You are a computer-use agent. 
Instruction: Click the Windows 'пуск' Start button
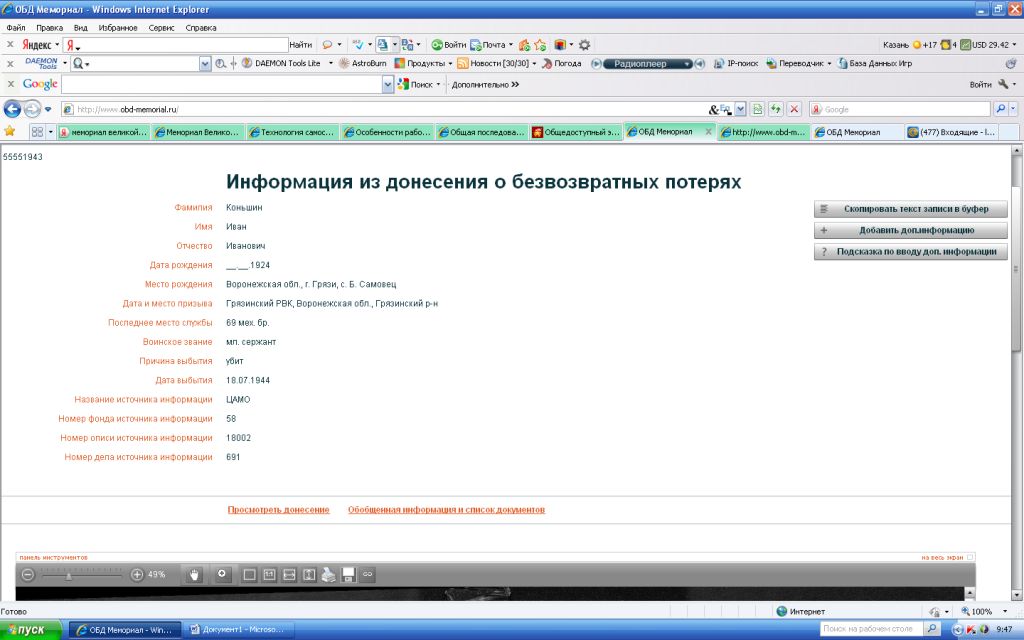point(31,630)
